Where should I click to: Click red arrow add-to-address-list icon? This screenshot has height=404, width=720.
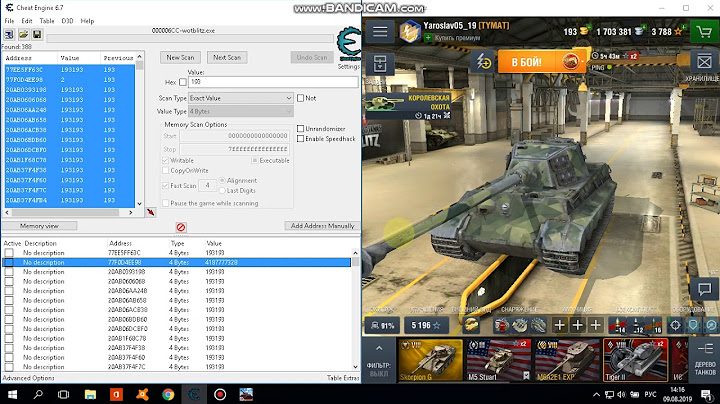[x=151, y=212]
